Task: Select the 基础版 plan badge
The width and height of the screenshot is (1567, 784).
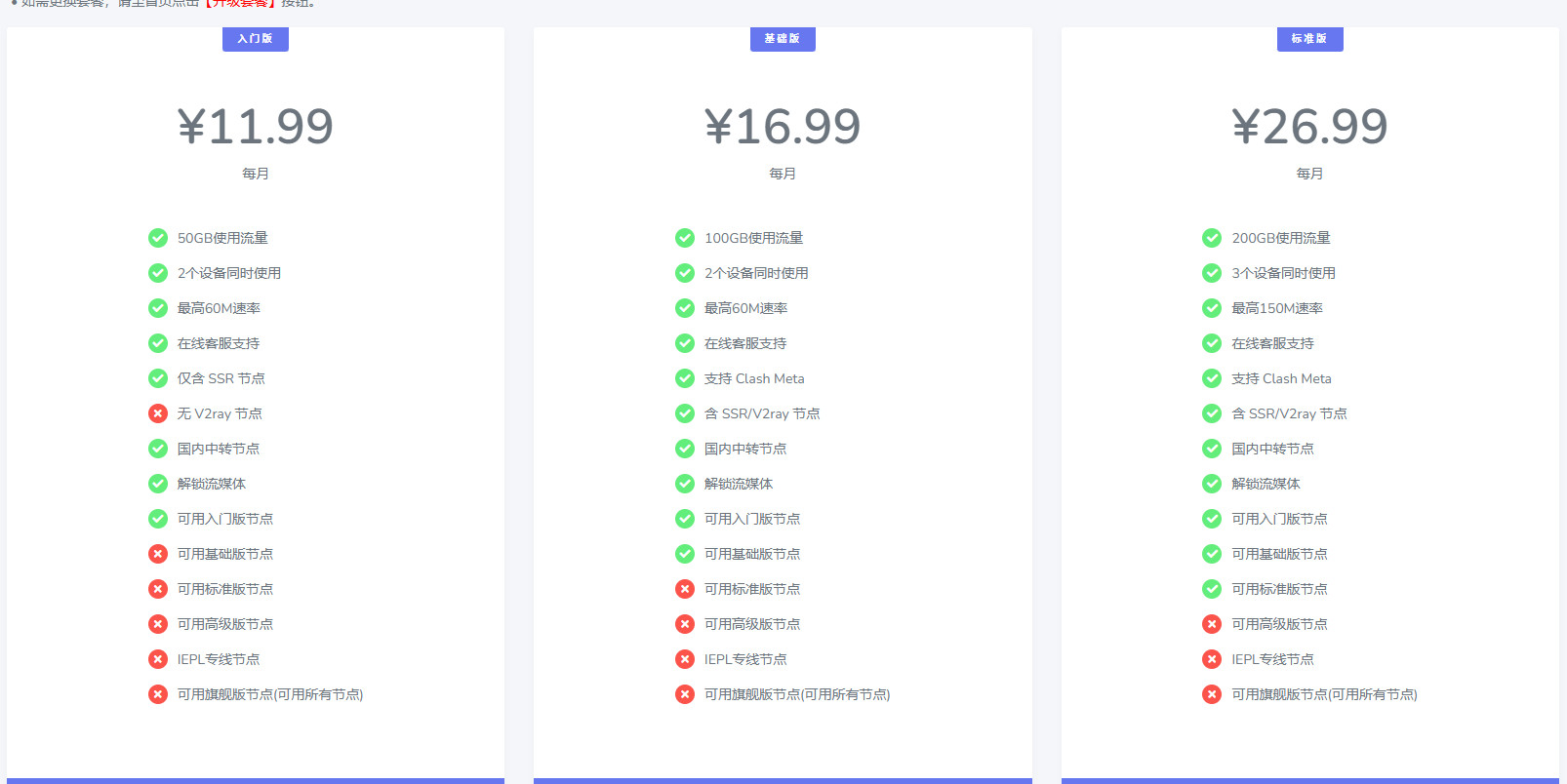Action: coord(783,39)
